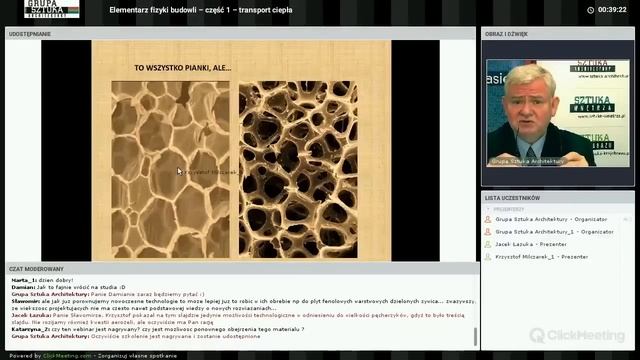
Task: Click Jacek Łazuka's chat reply 'Panie Sławomirze'
Action: click(238, 319)
